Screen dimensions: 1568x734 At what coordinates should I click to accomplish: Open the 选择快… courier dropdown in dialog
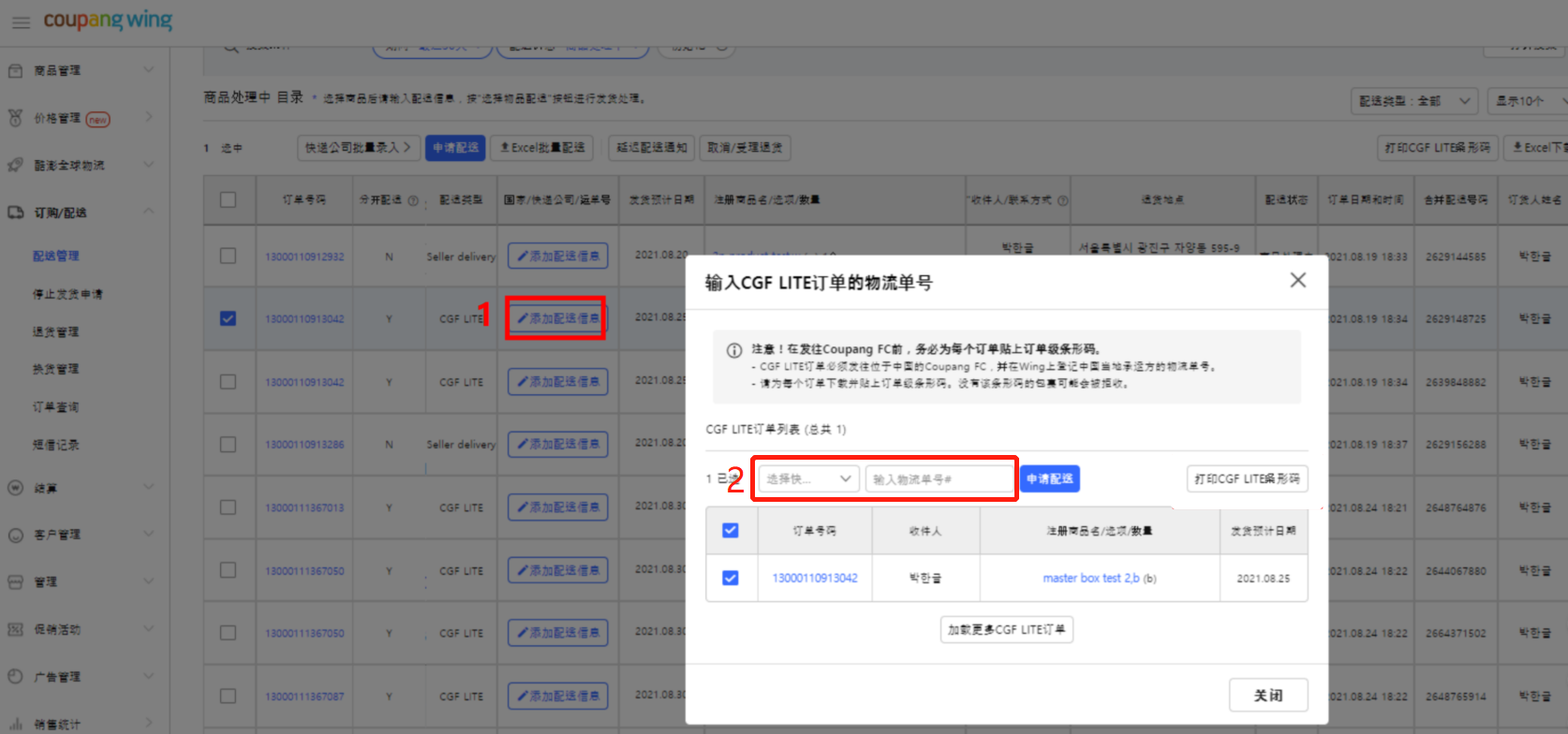pyautogui.click(x=808, y=479)
